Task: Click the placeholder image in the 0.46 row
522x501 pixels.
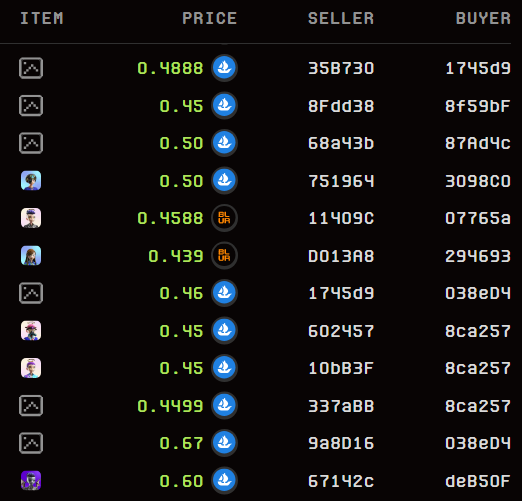Action: [31, 293]
